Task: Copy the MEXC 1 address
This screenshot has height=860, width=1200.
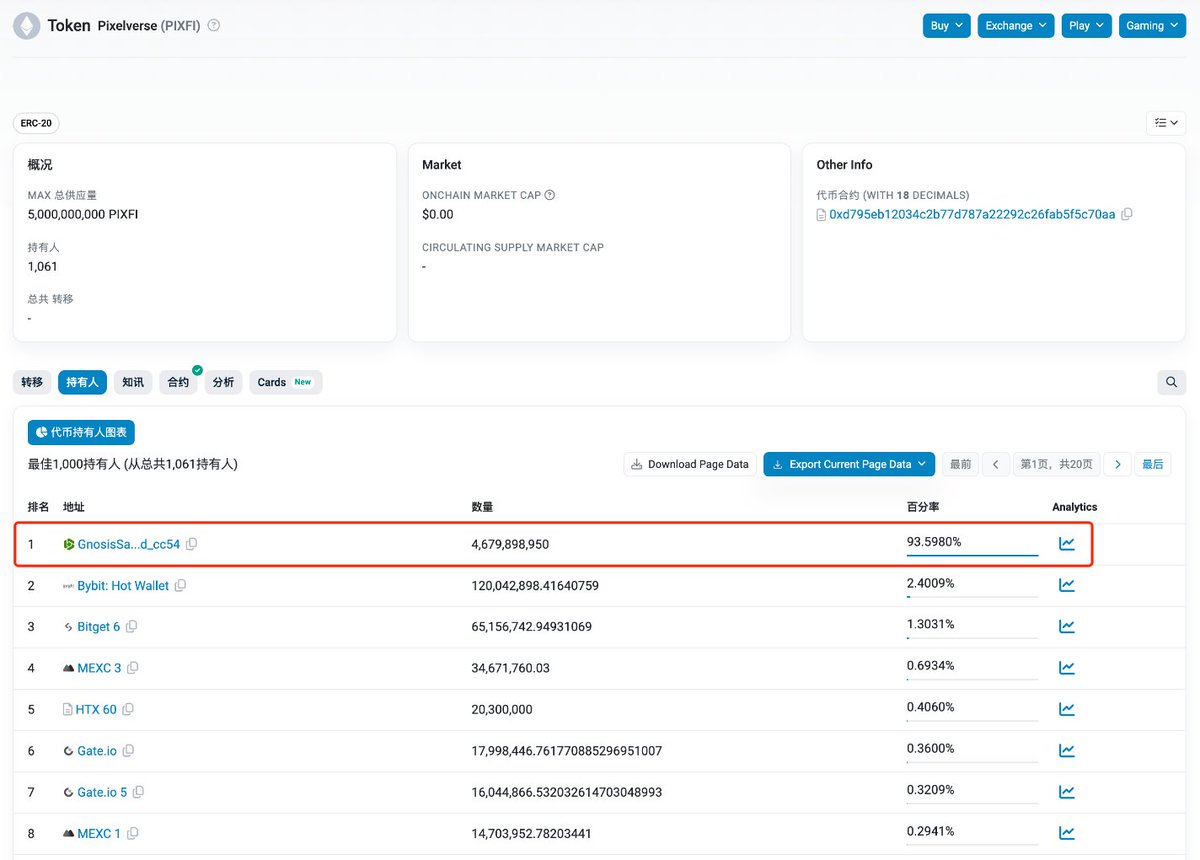Action: pos(133,833)
